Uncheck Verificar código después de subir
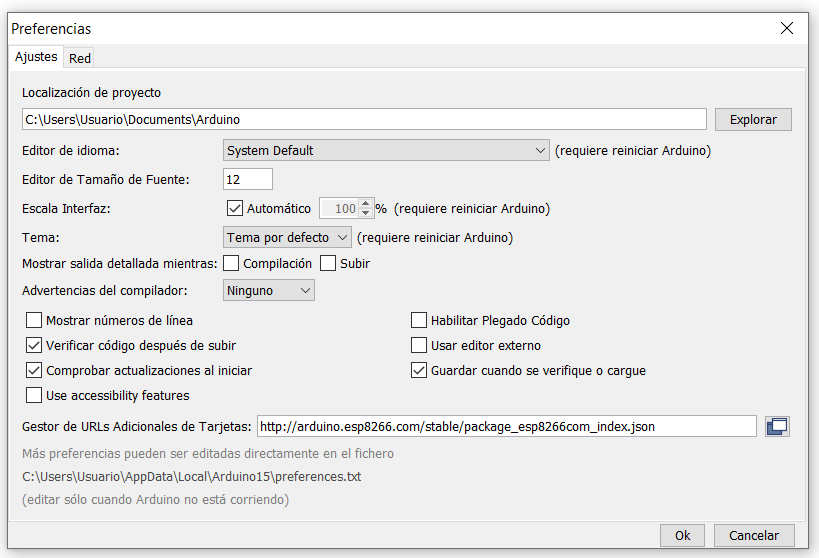The height and width of the screenshot is (558, 819). pos(34,346)
